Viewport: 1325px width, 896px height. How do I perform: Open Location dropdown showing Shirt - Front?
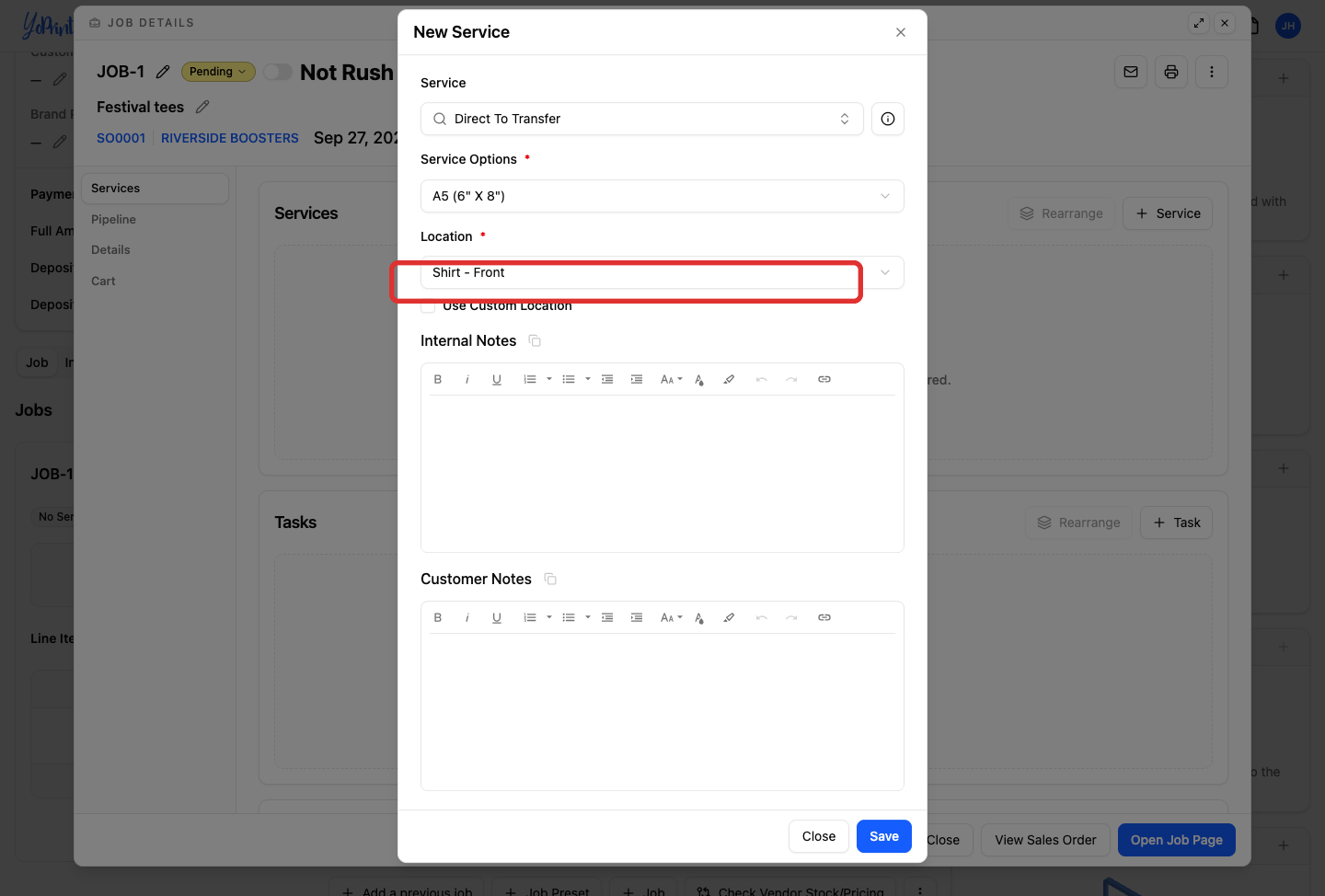click(x=662, y=272)
